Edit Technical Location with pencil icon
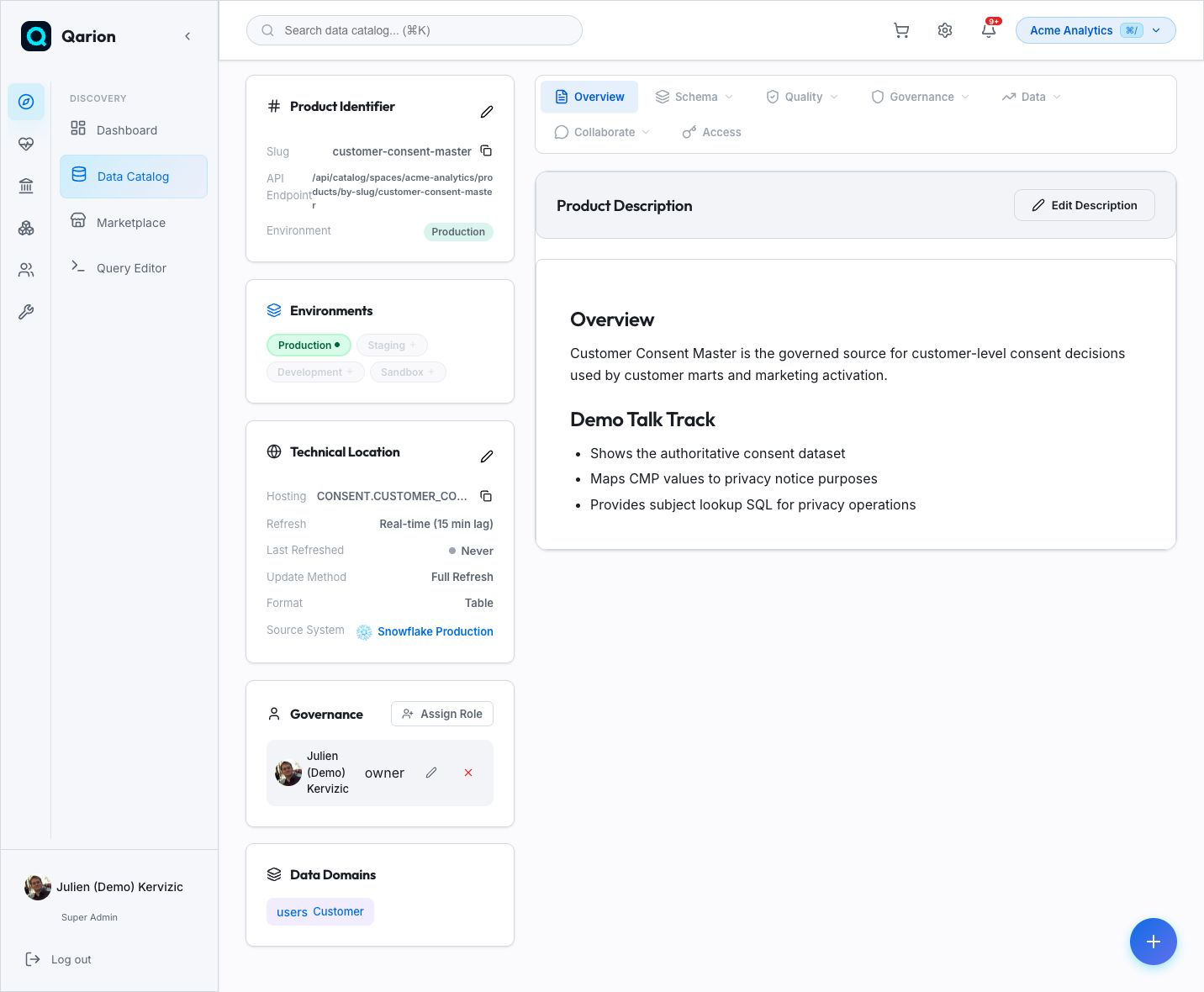This screenshot has width=1204, height=992. pos(487,456)
